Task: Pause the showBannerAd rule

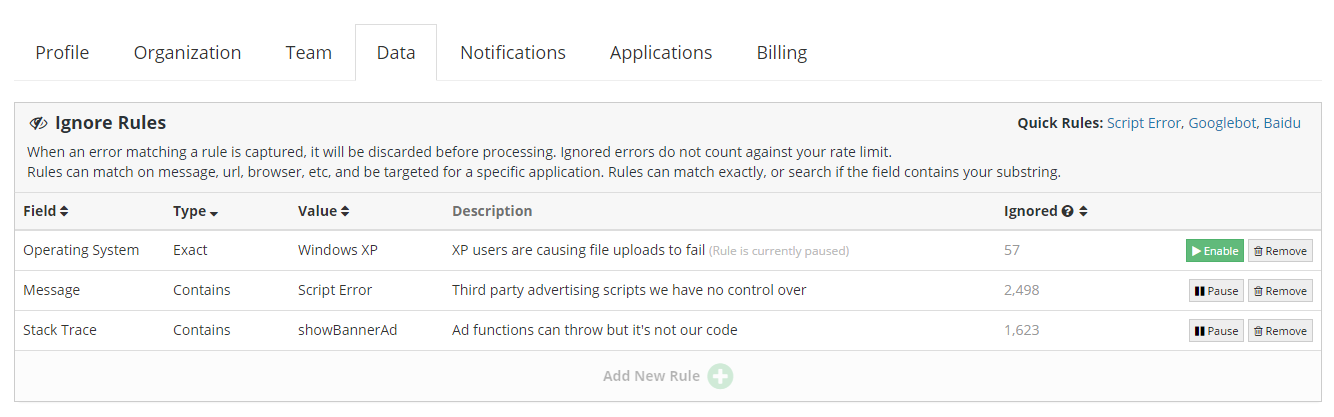Action: tap(1216, 331)
